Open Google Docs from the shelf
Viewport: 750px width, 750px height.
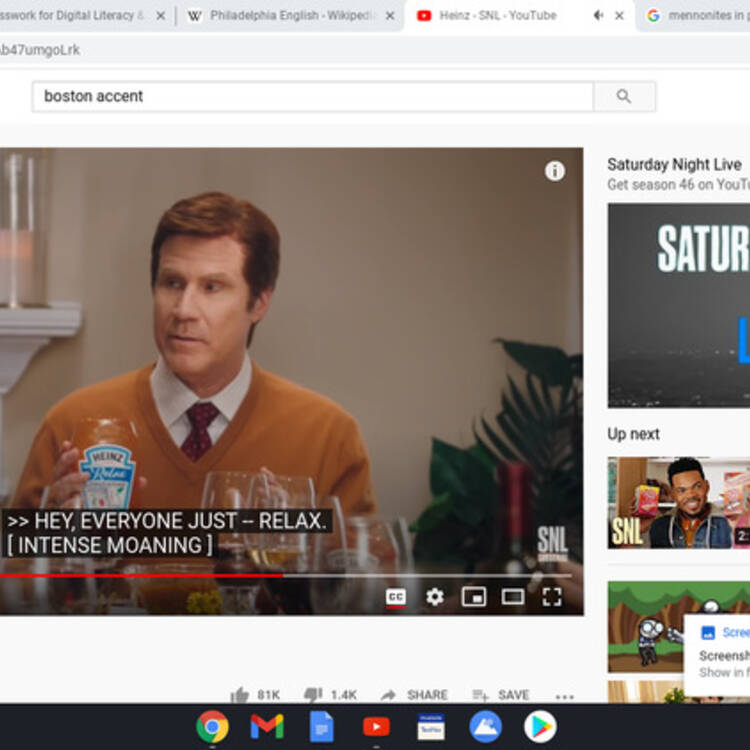coord(321,727)
